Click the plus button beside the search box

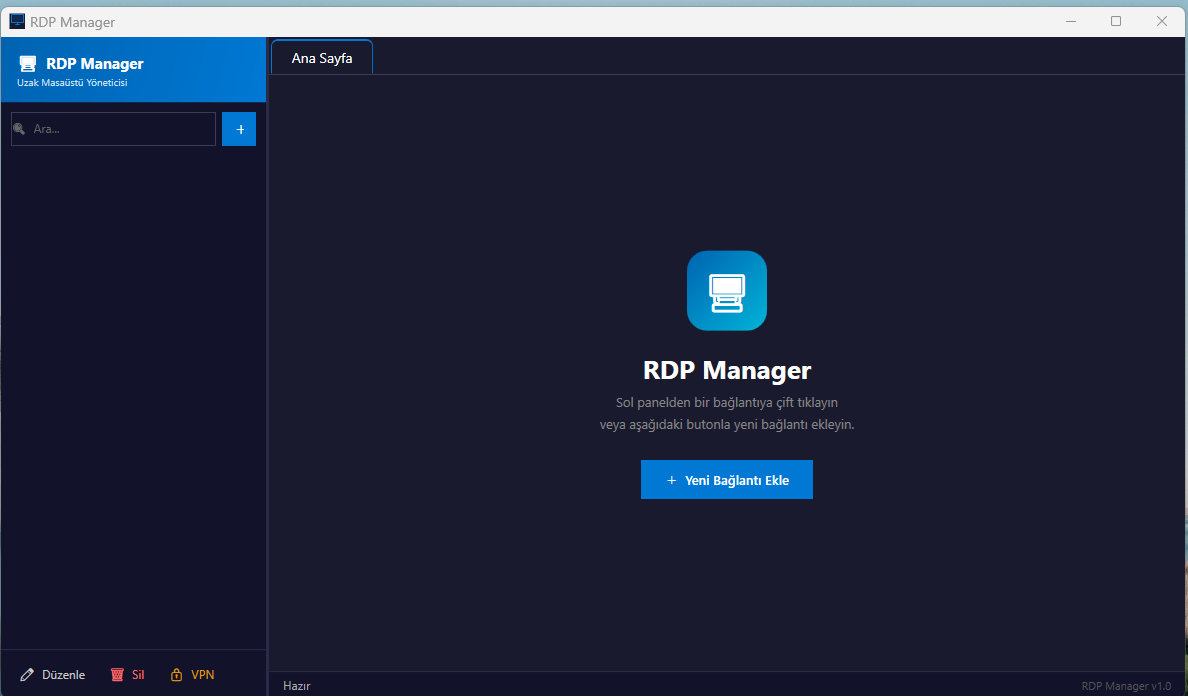pos(239,129)
